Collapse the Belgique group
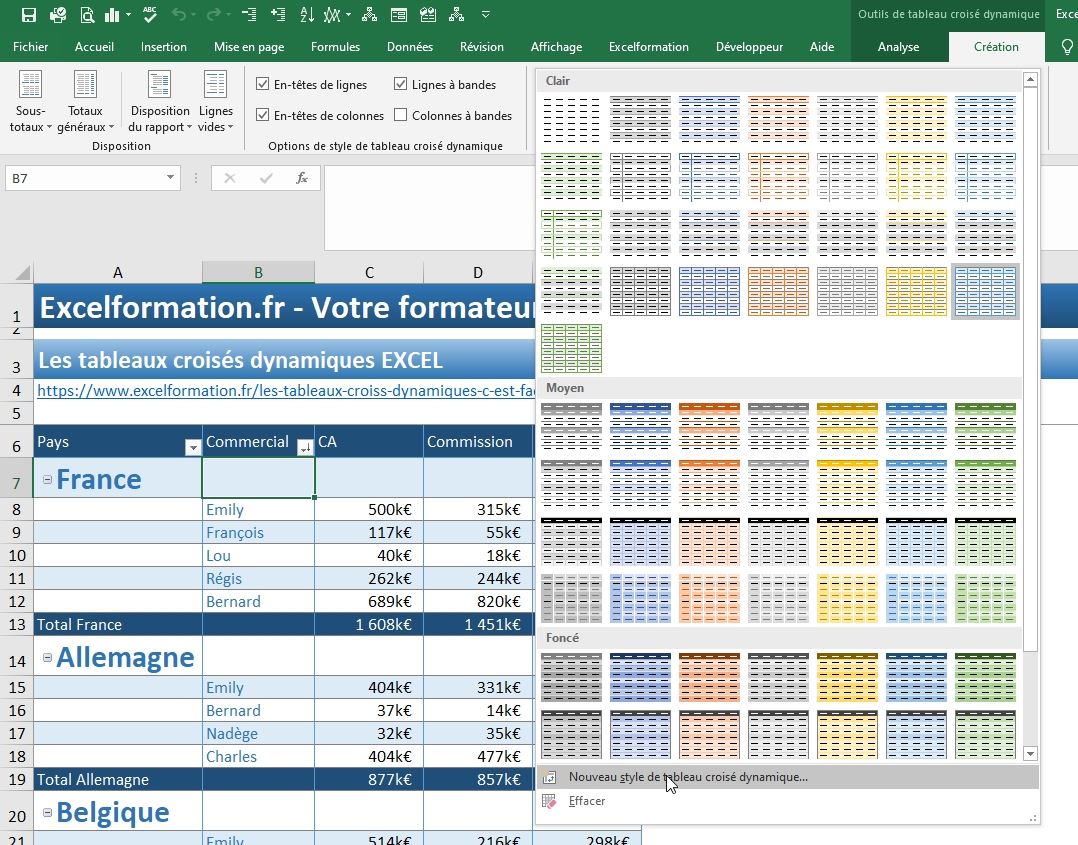1078x845 pixels. coord(47,813)
